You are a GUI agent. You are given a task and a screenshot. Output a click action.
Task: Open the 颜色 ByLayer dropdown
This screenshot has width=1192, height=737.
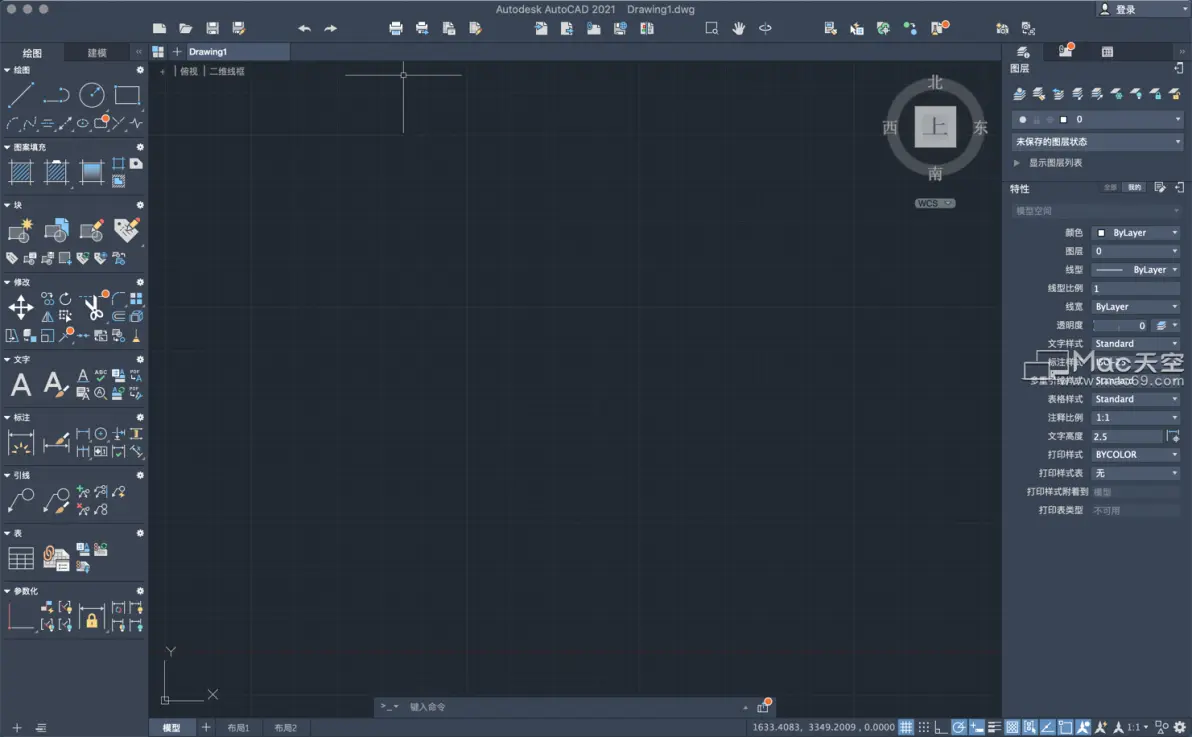1136,233
